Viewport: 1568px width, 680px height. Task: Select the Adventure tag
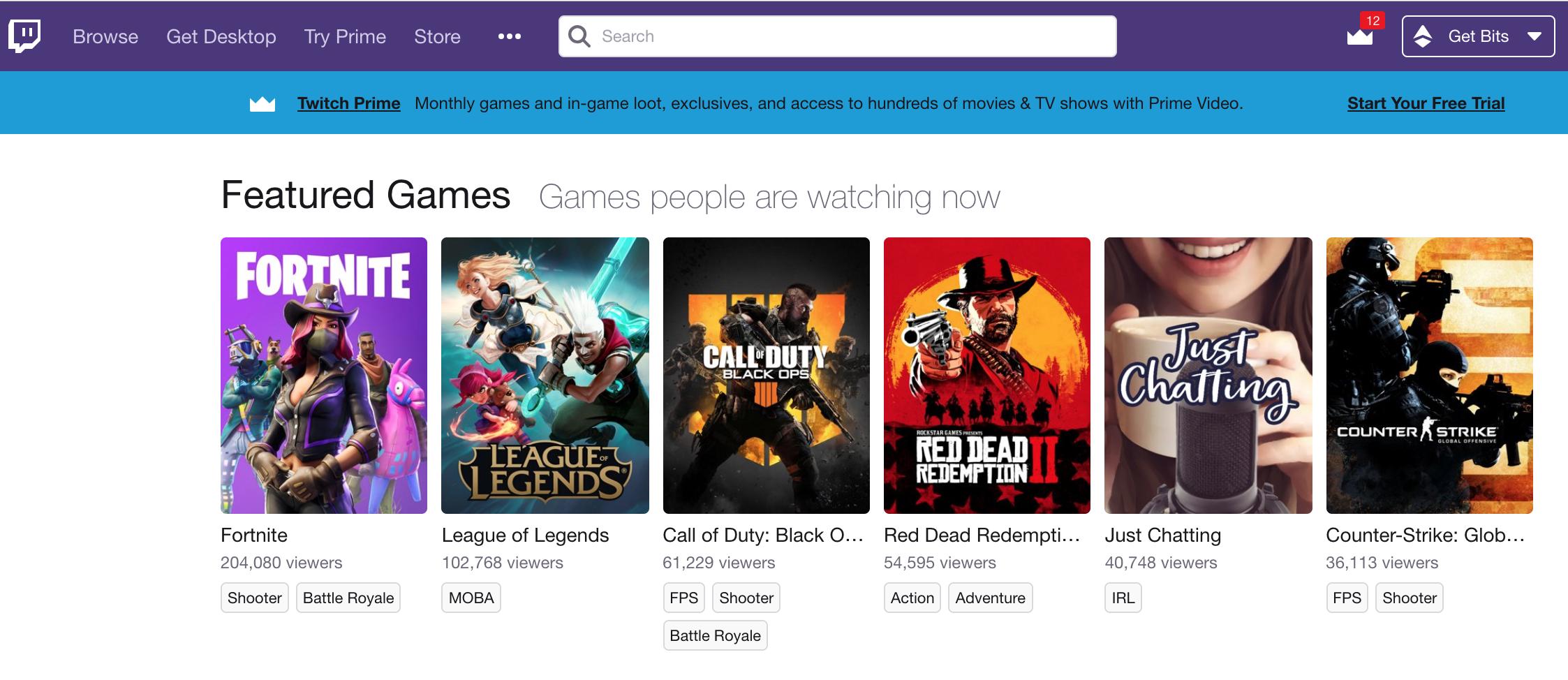991,598
